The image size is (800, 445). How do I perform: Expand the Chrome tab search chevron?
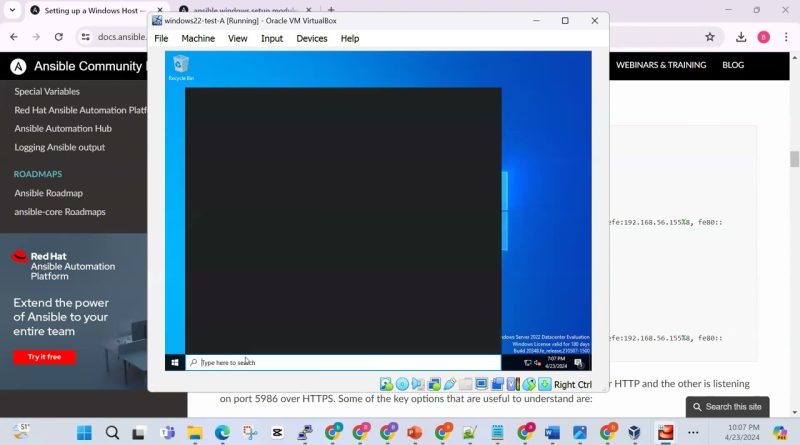click(x=12, y=10)
